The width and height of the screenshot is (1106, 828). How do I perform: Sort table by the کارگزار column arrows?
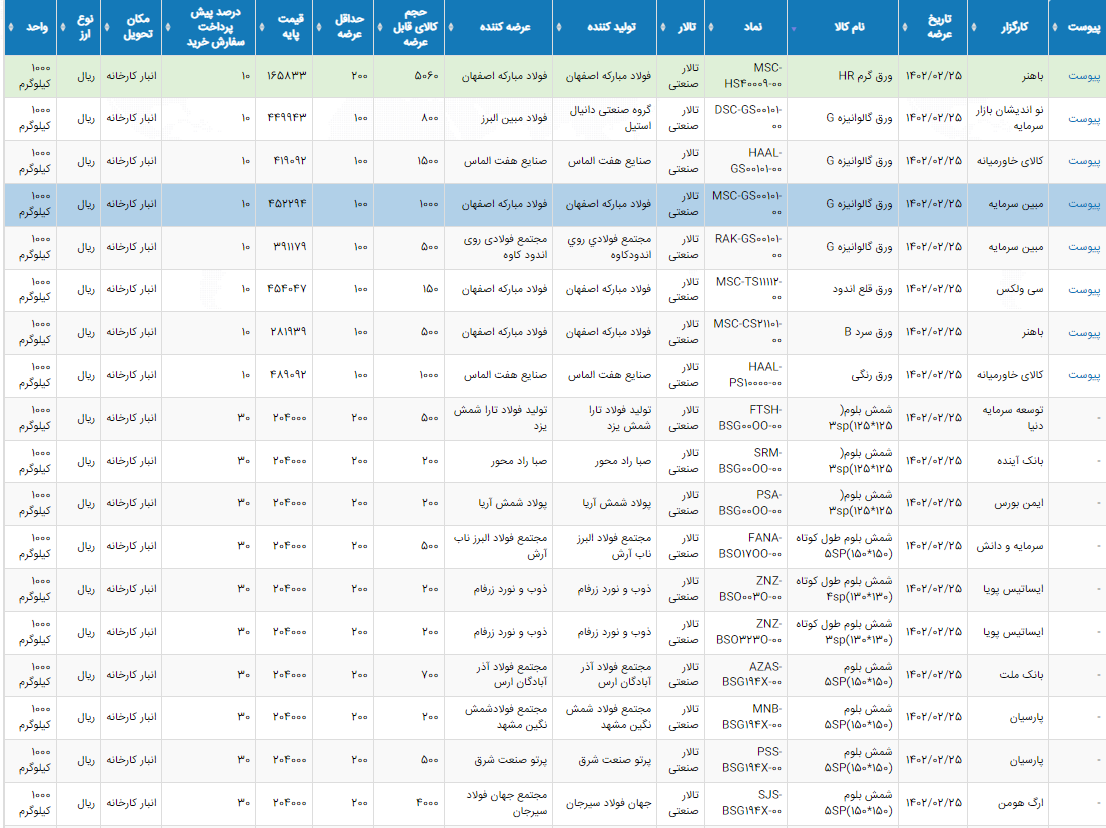tap(974, 28)
